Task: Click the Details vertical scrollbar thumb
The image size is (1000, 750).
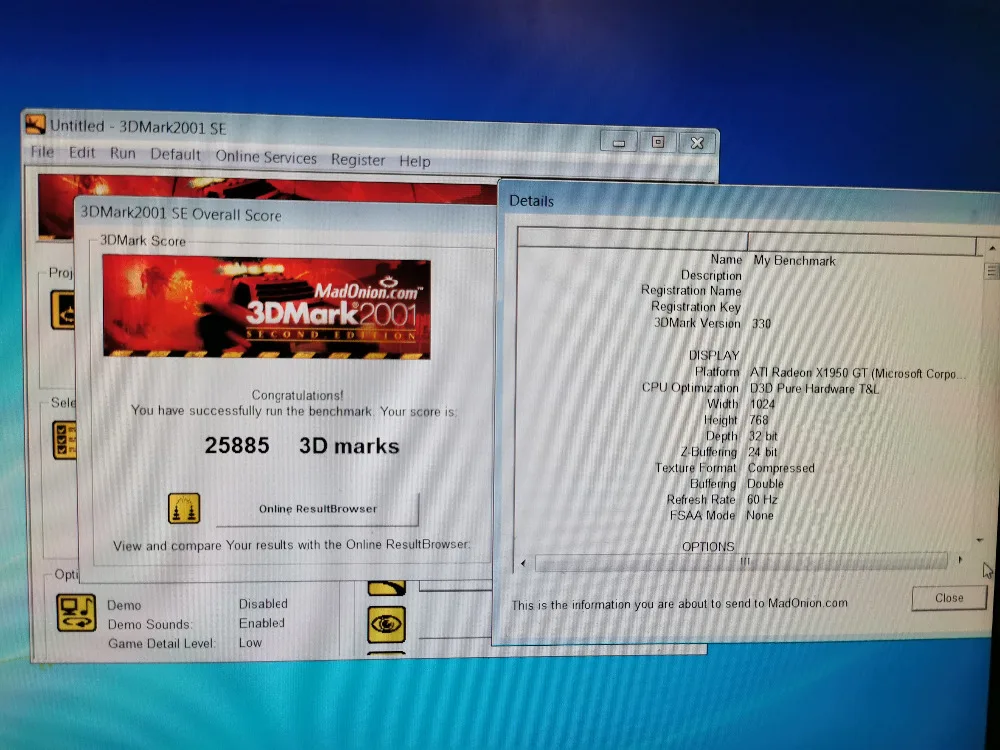Action: (x=992, y=271)
